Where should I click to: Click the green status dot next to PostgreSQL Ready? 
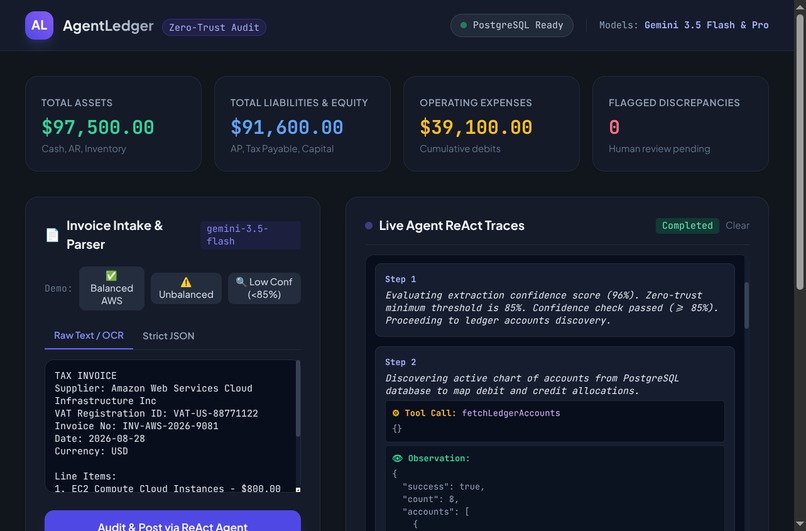[x=464, y=25]
